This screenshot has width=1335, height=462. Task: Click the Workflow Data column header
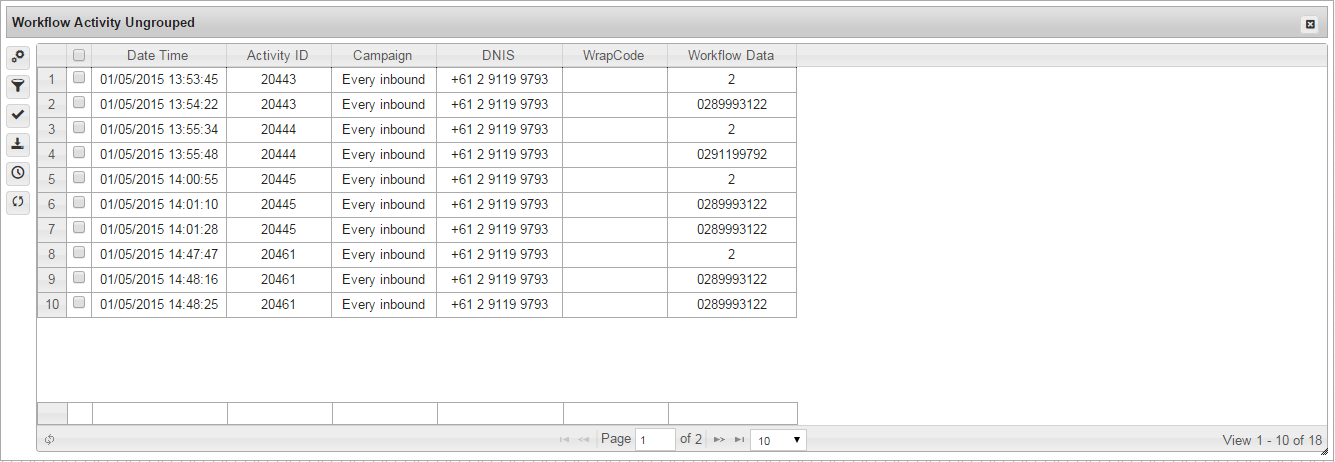tap(731, 56)
